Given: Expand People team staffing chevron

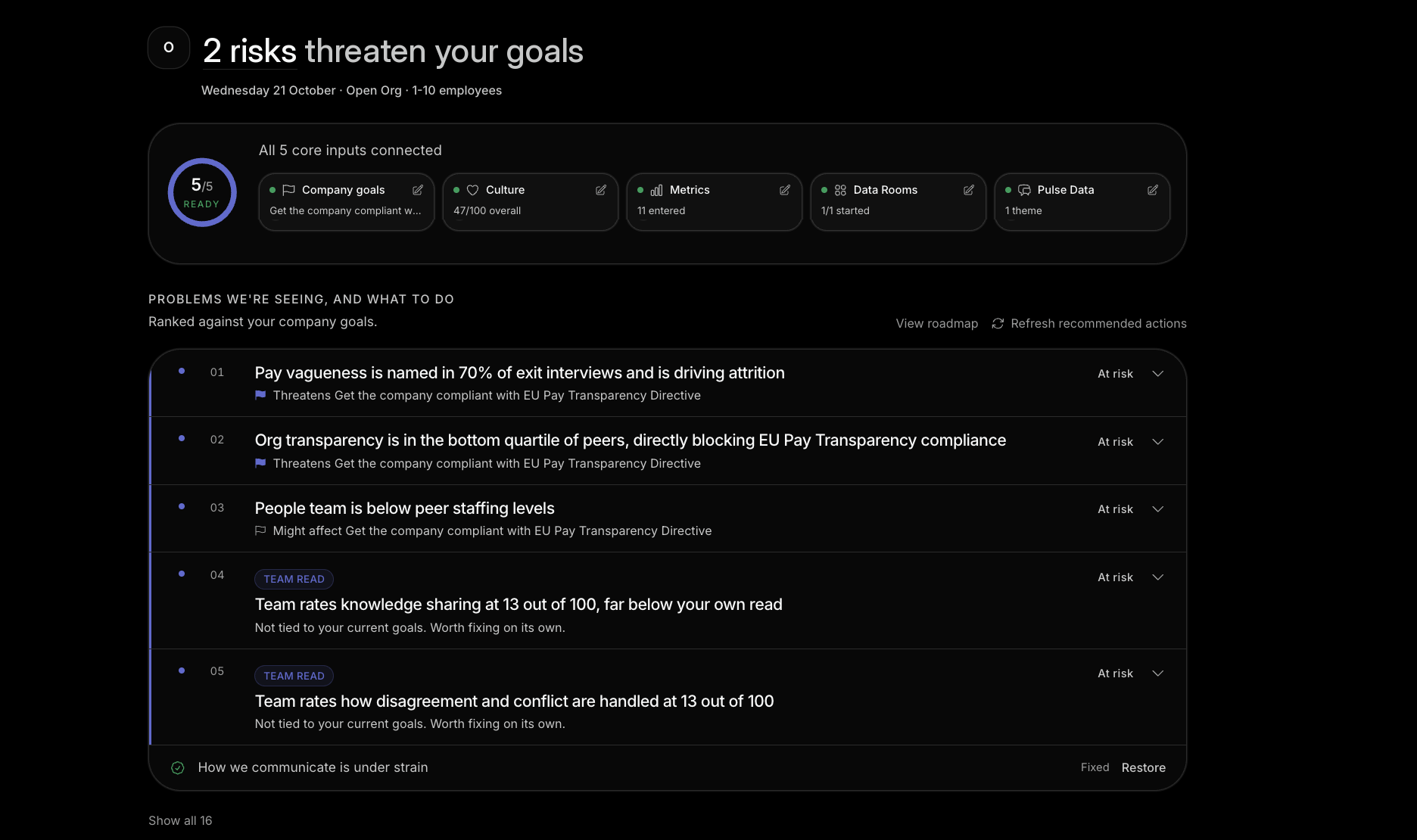Looking at the screenshot, I should pos(1157,509).
